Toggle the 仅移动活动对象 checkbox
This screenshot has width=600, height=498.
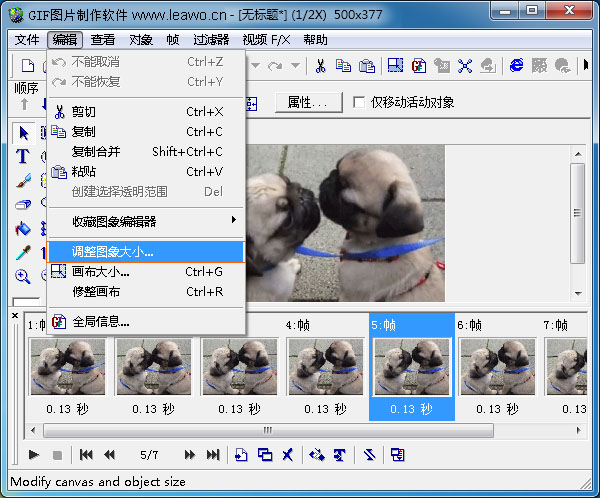[359, 102]
